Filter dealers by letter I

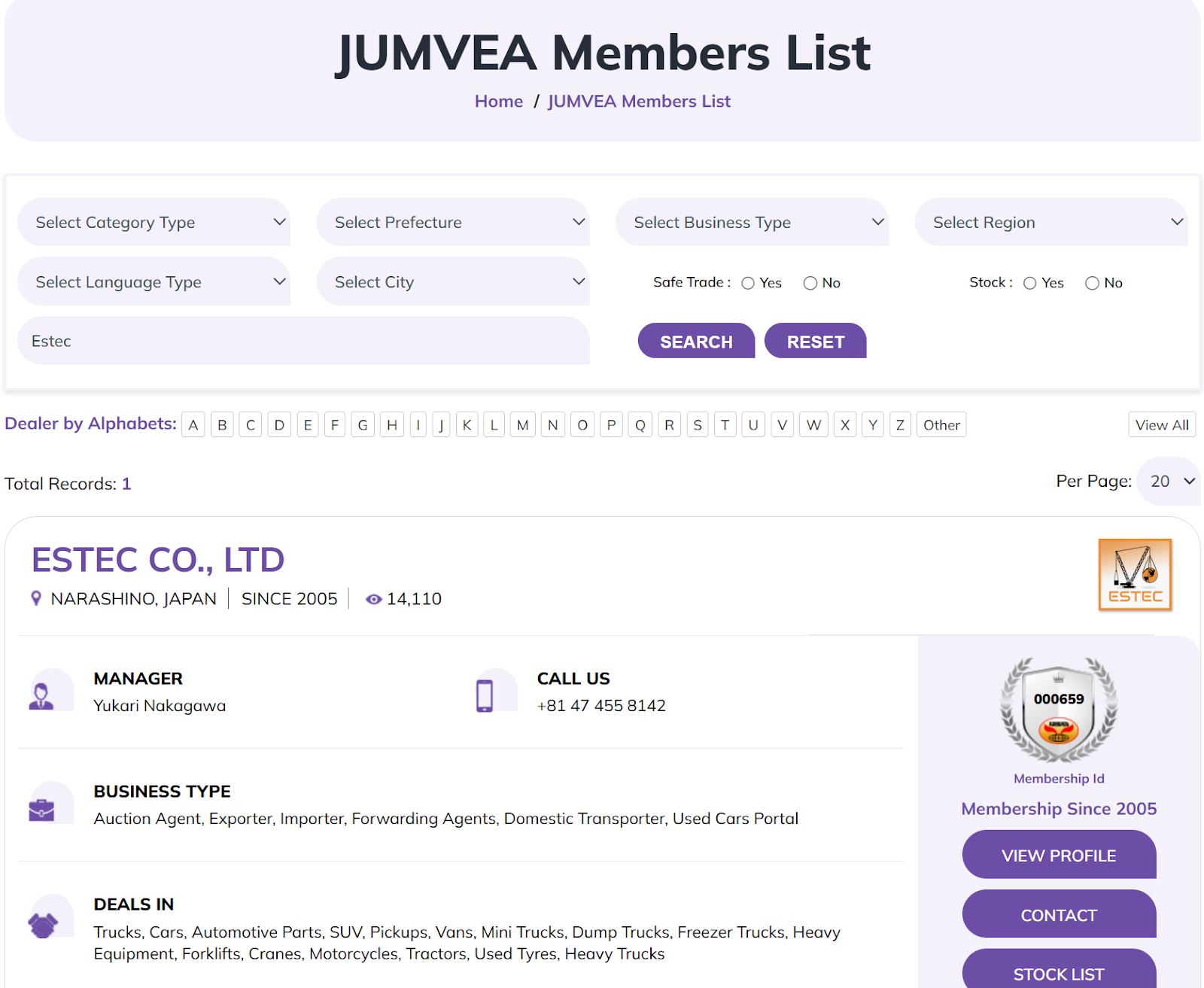418,424
